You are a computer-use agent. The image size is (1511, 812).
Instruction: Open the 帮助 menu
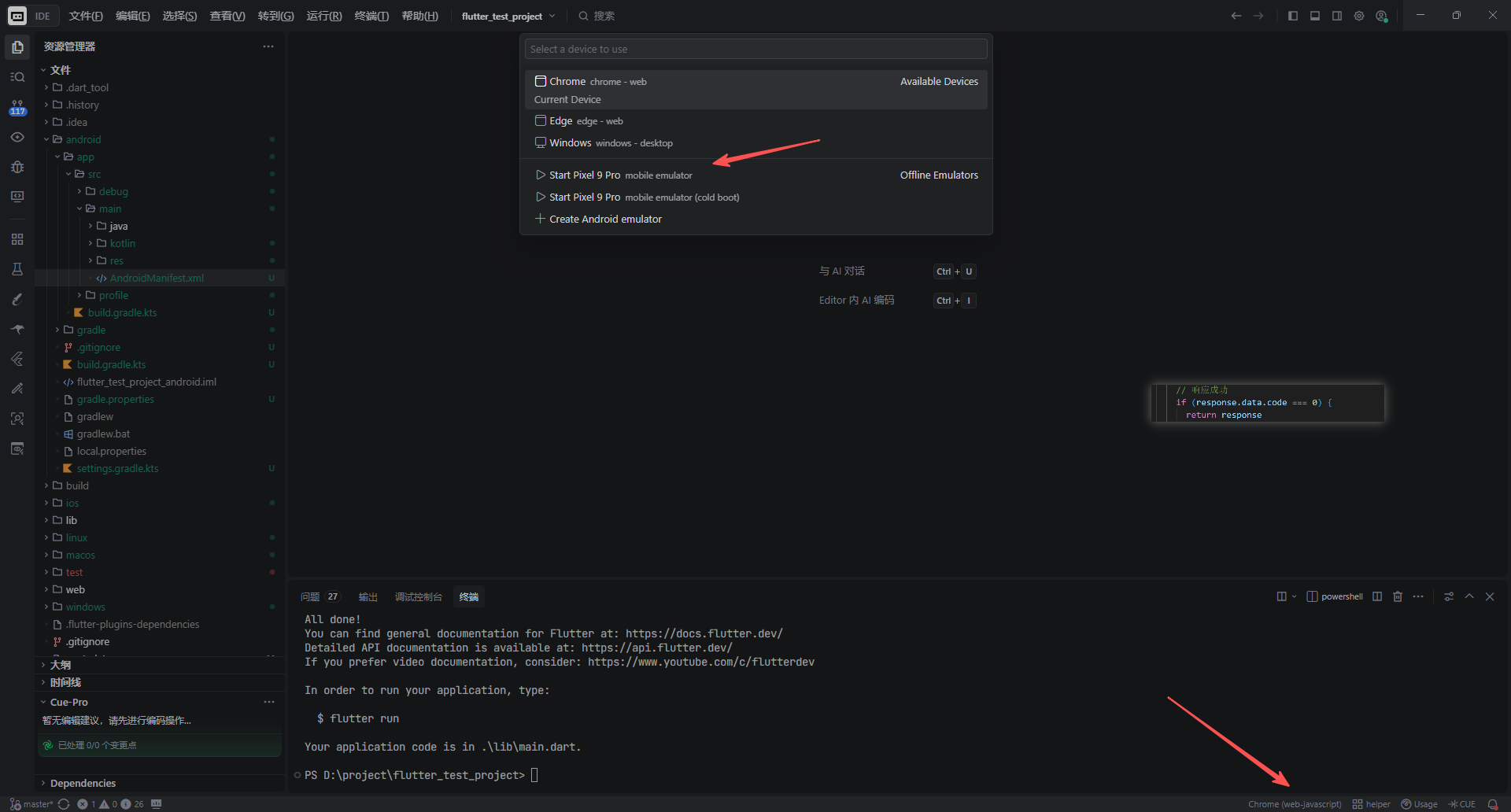[420, 16]
